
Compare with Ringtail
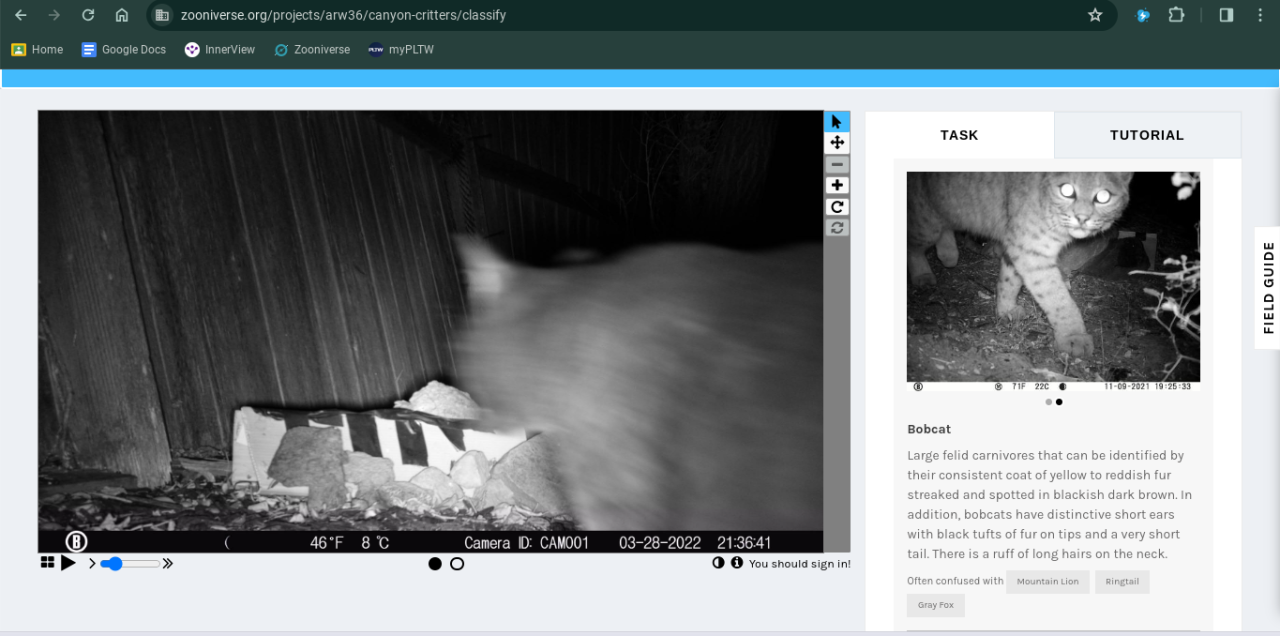click(x=1122, y=582)
